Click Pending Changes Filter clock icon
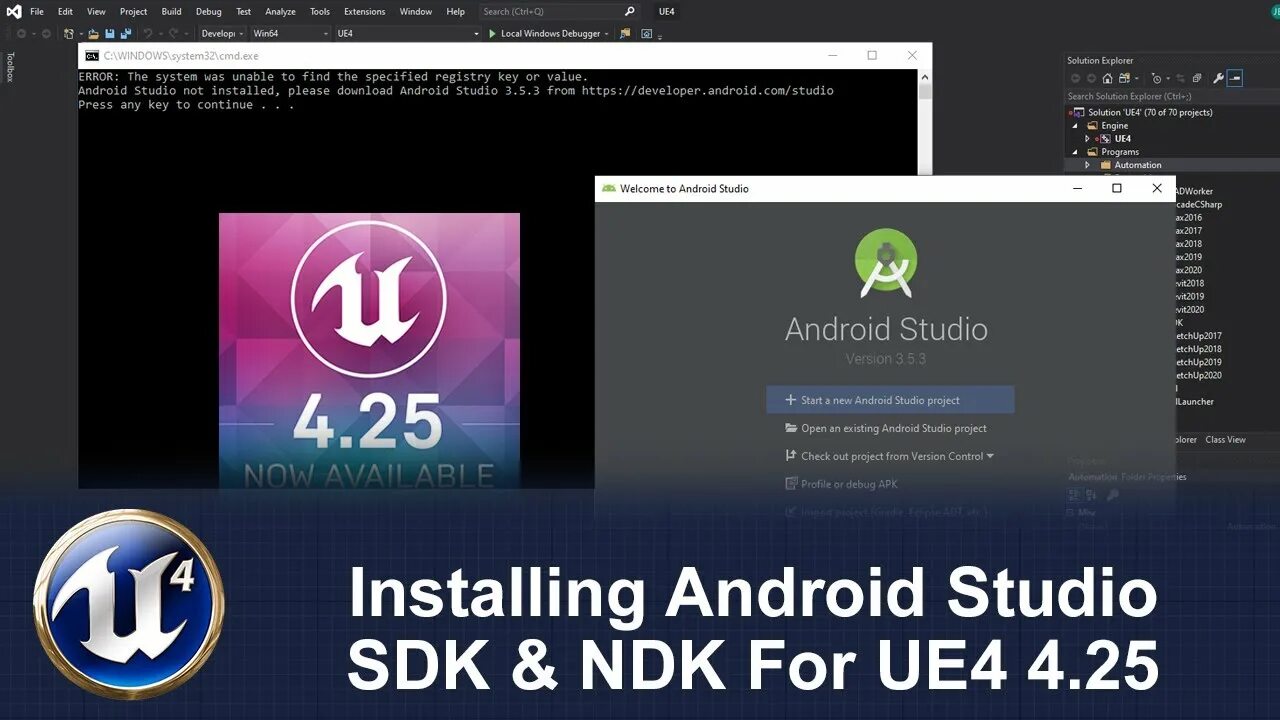The width and height of the screenshot is (1280, 720). coord(1157,78)
